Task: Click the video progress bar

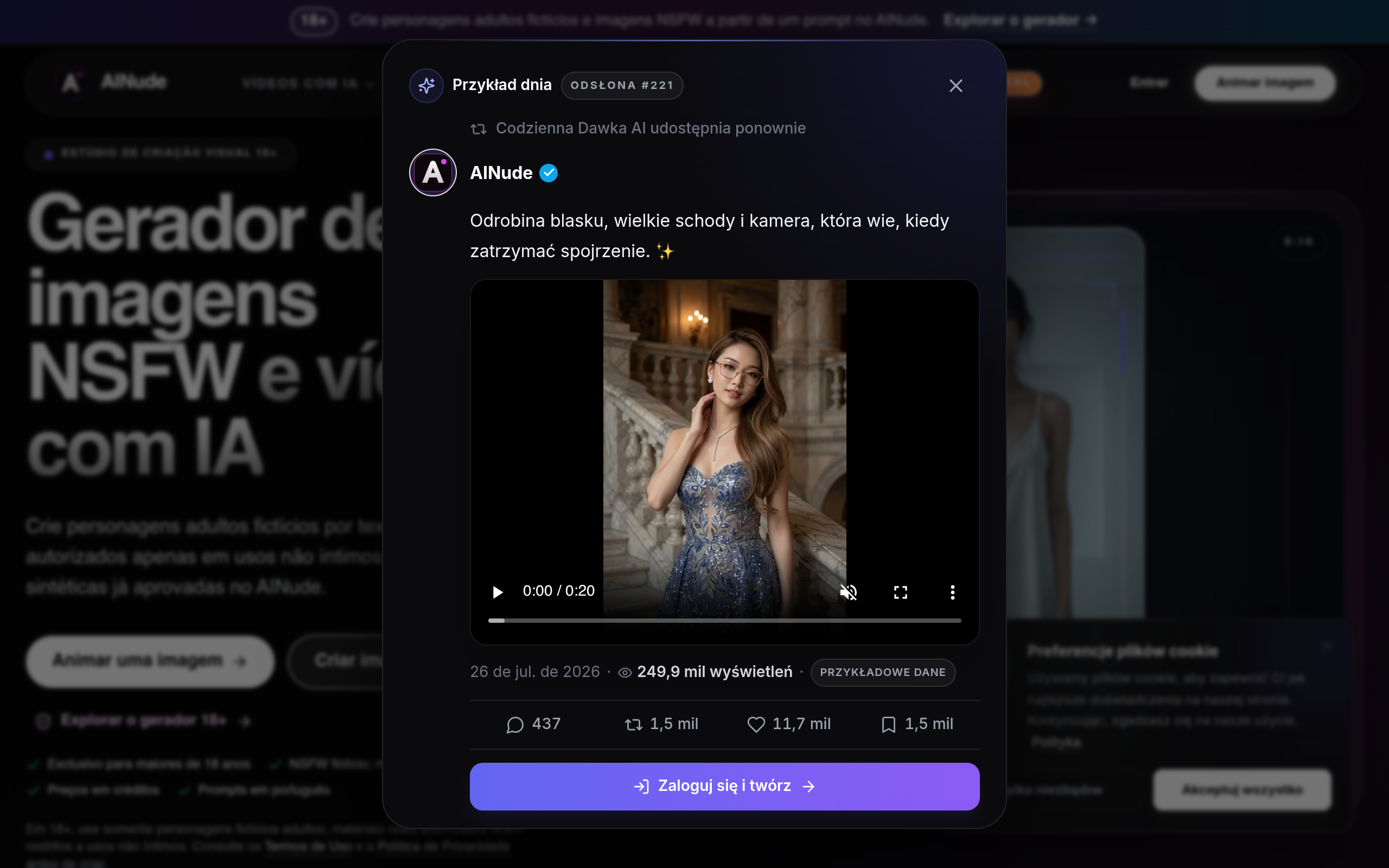Action: pyautogui.click(x=724, y=621)
